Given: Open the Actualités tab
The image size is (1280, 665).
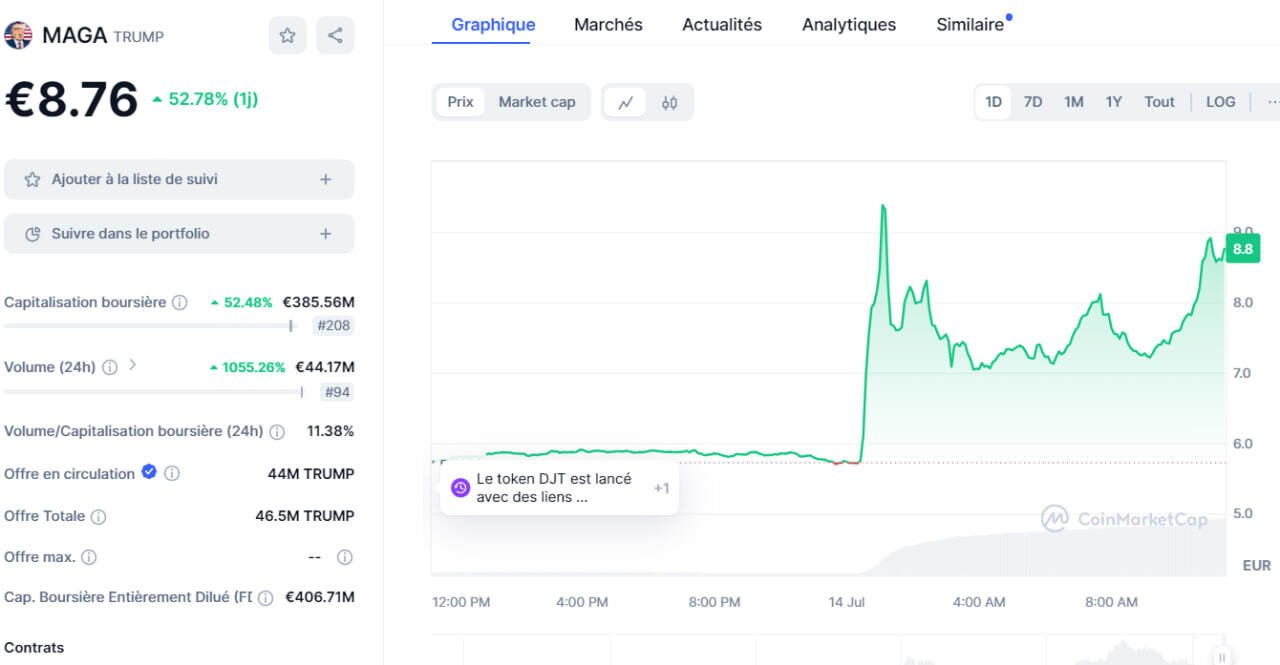Looking at the screenshot, I should pyautogui.click(x=722, y=24).
